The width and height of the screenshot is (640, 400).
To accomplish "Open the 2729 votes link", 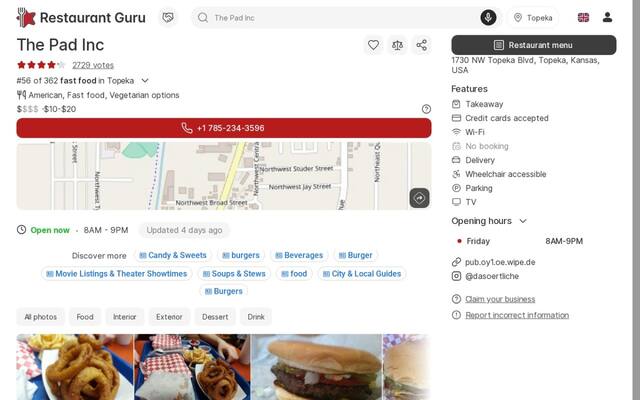I will click(x=93, y=65).
